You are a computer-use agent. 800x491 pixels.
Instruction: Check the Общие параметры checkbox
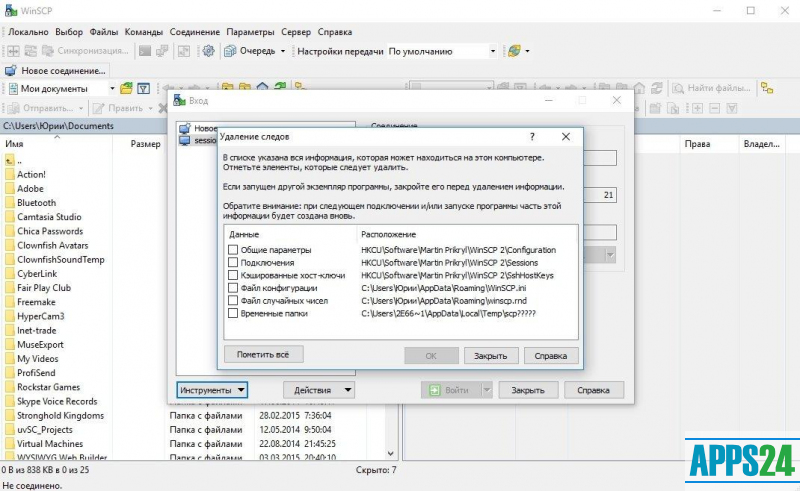tap(233, 250)
